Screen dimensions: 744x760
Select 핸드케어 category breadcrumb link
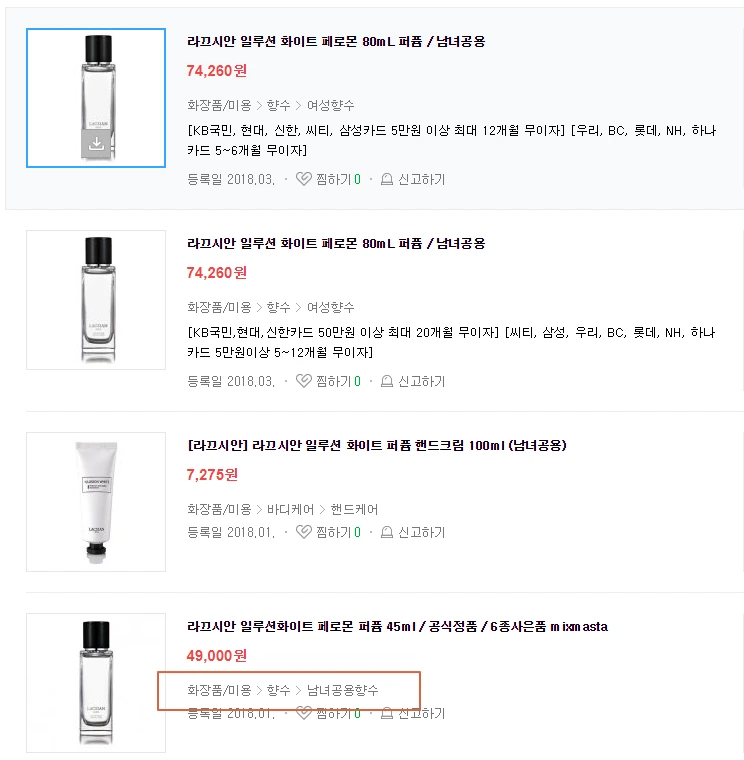[x=354, y=509]
